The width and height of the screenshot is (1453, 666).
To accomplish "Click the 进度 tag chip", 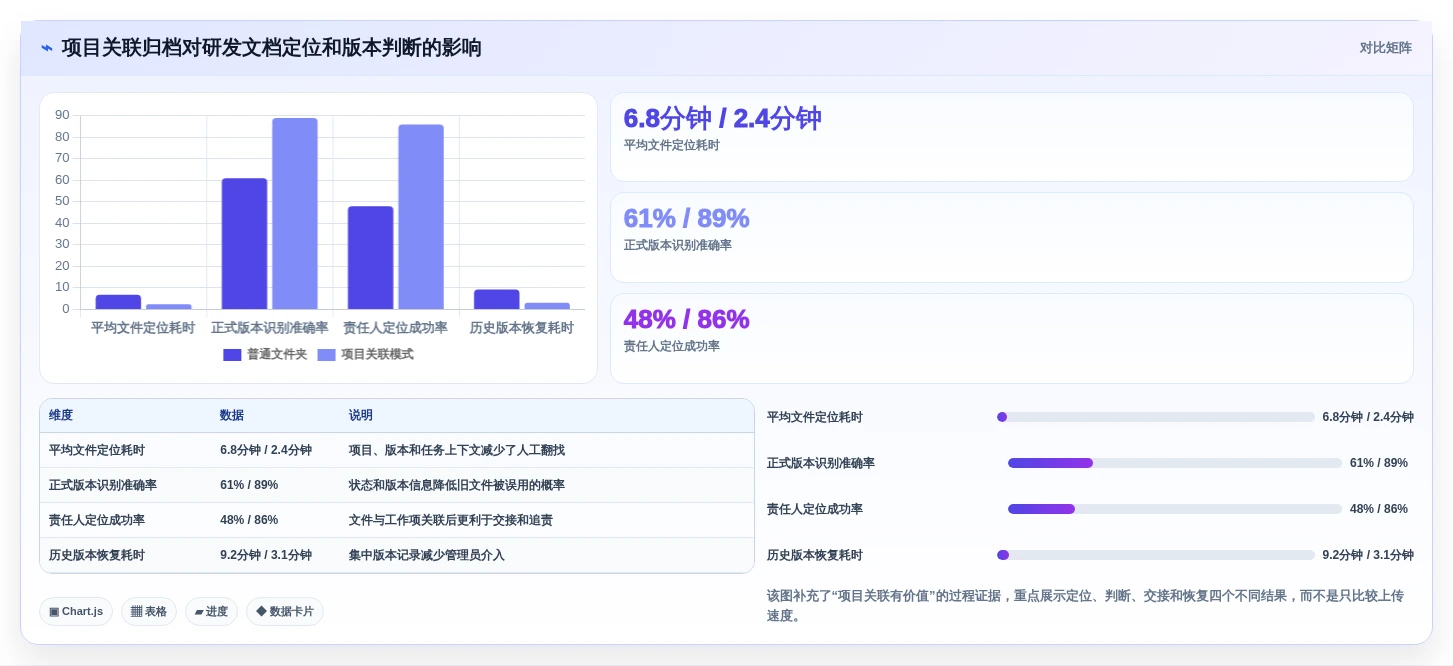I will 211,611.
